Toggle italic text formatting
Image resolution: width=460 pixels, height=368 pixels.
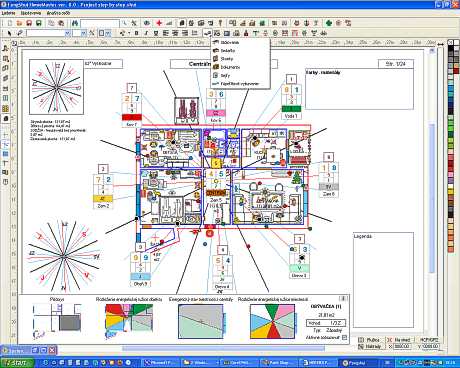pos(146,33)
